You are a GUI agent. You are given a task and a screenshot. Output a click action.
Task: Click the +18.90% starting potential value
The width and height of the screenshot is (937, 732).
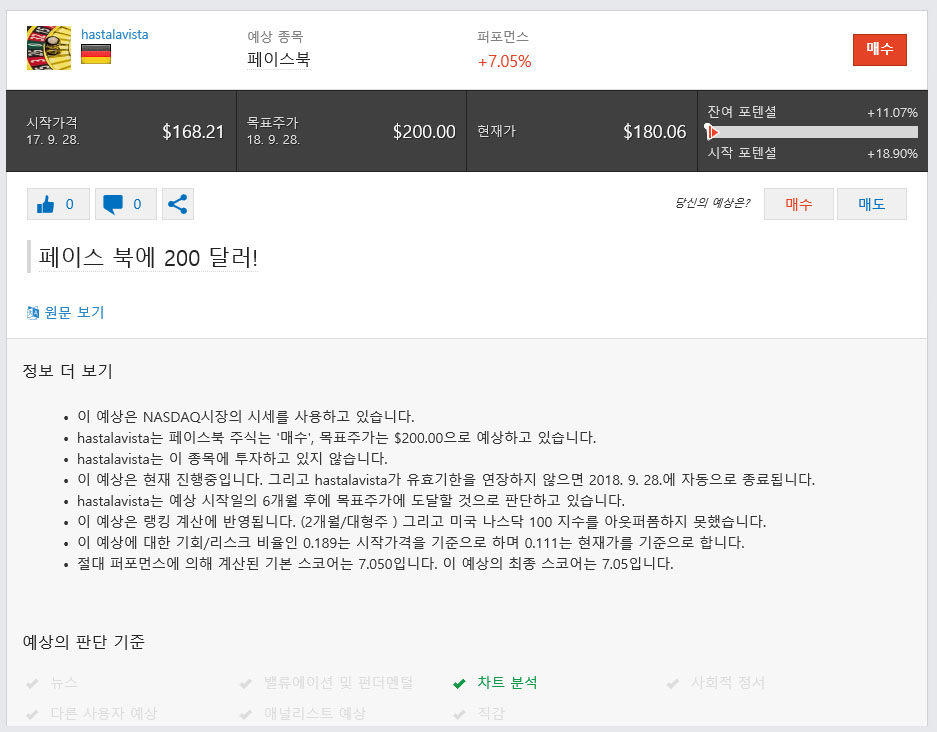click(892, 154)
